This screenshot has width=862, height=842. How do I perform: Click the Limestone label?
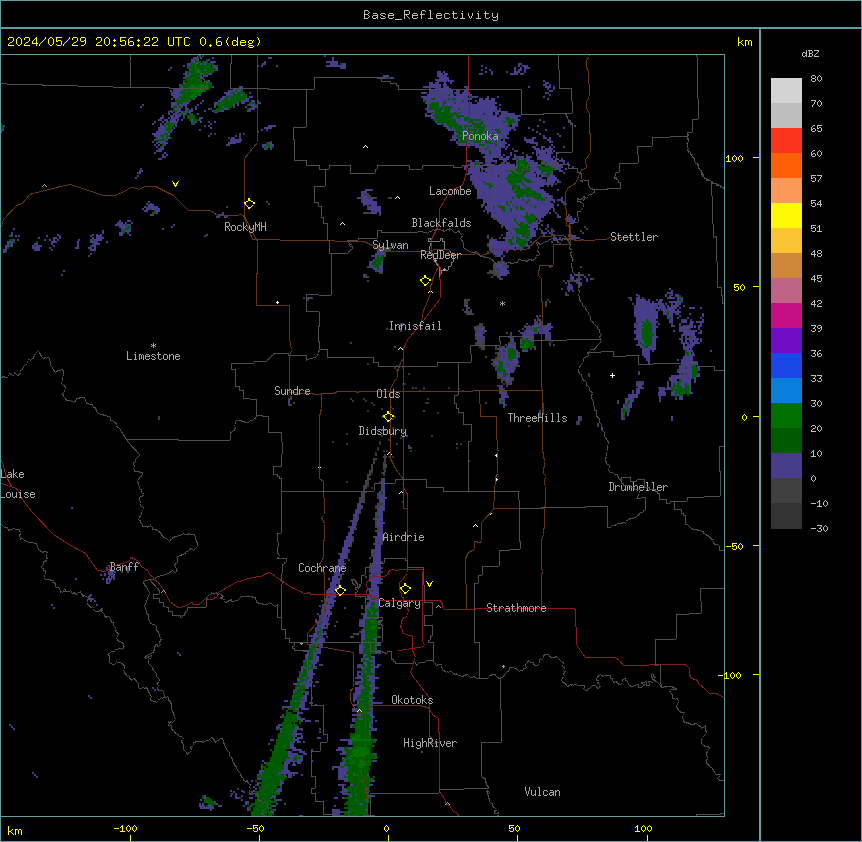pyautogui.click(x=153, y=356)
